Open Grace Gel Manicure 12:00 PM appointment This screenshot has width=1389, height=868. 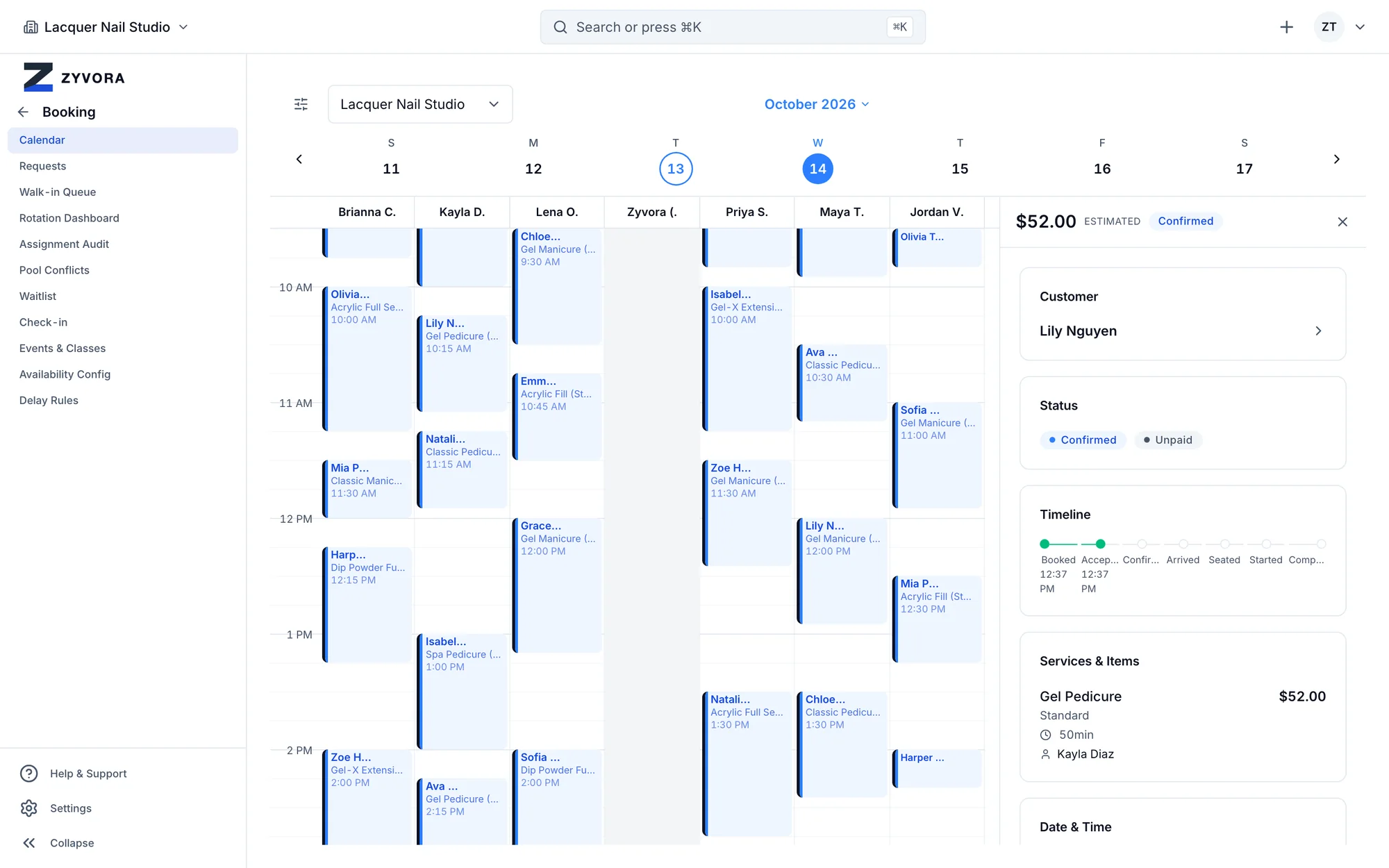[x=558, y=585]
